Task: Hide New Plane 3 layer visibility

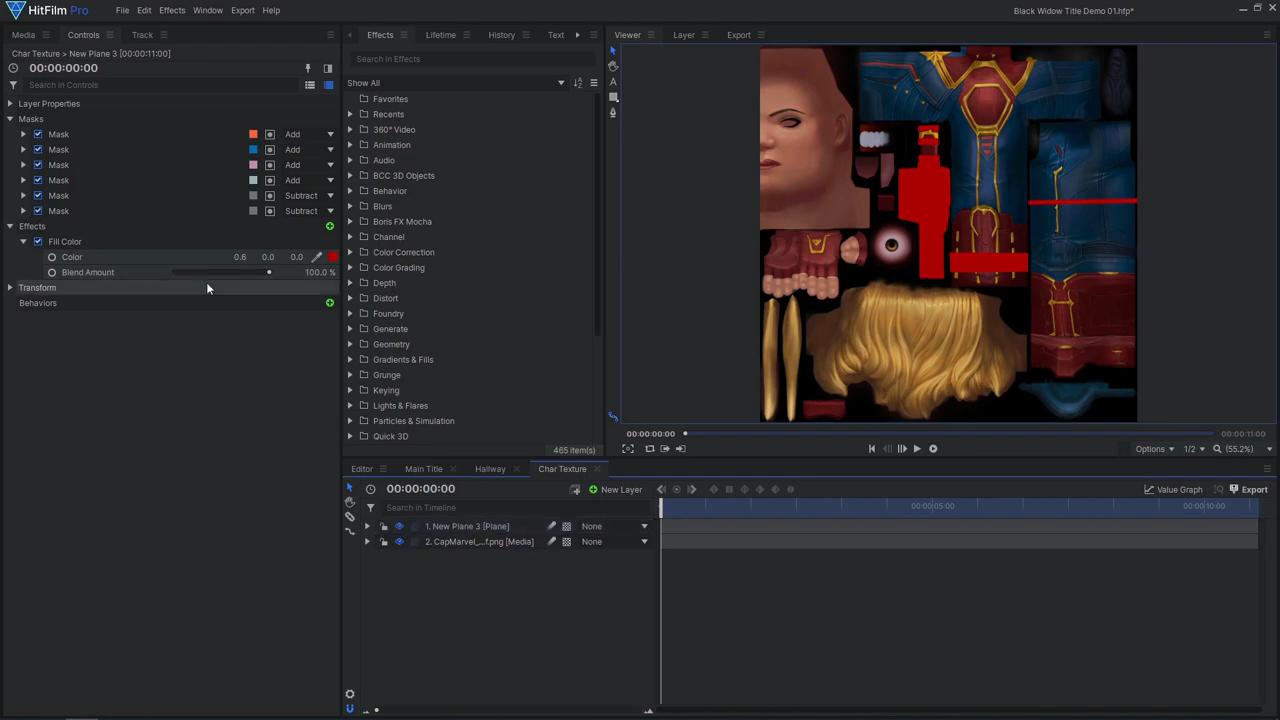Action: point(399,526)
